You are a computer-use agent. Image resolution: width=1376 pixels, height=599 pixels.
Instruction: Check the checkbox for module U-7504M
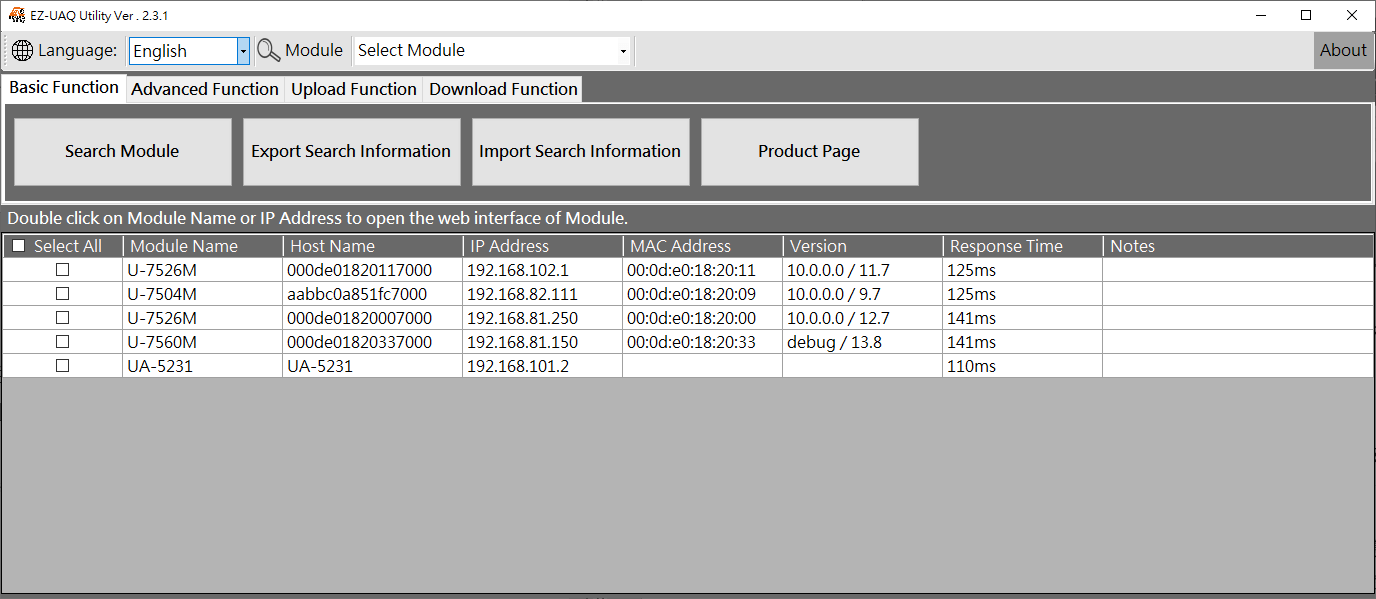62,294
